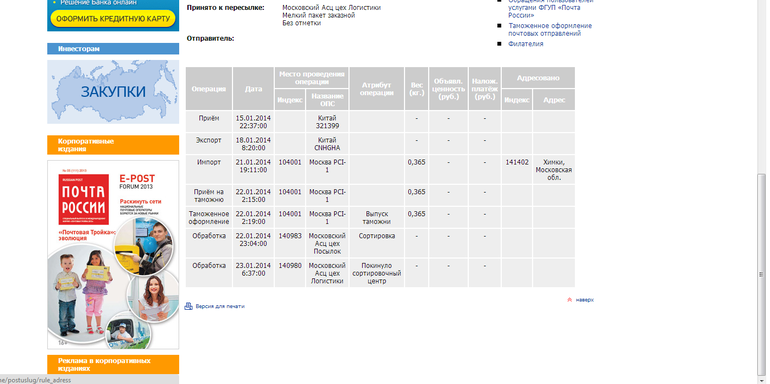Open the Корпоративные издания header

(x=113, y=145)
